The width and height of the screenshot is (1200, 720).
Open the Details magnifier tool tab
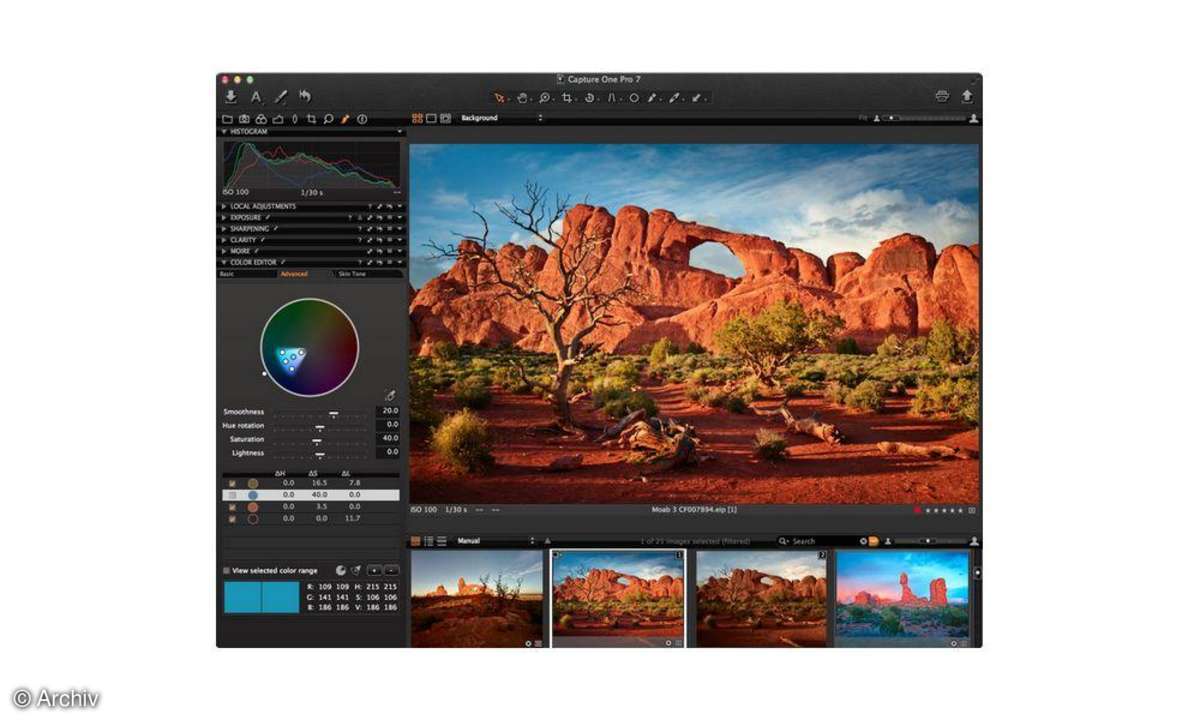(x=328, y=119)
